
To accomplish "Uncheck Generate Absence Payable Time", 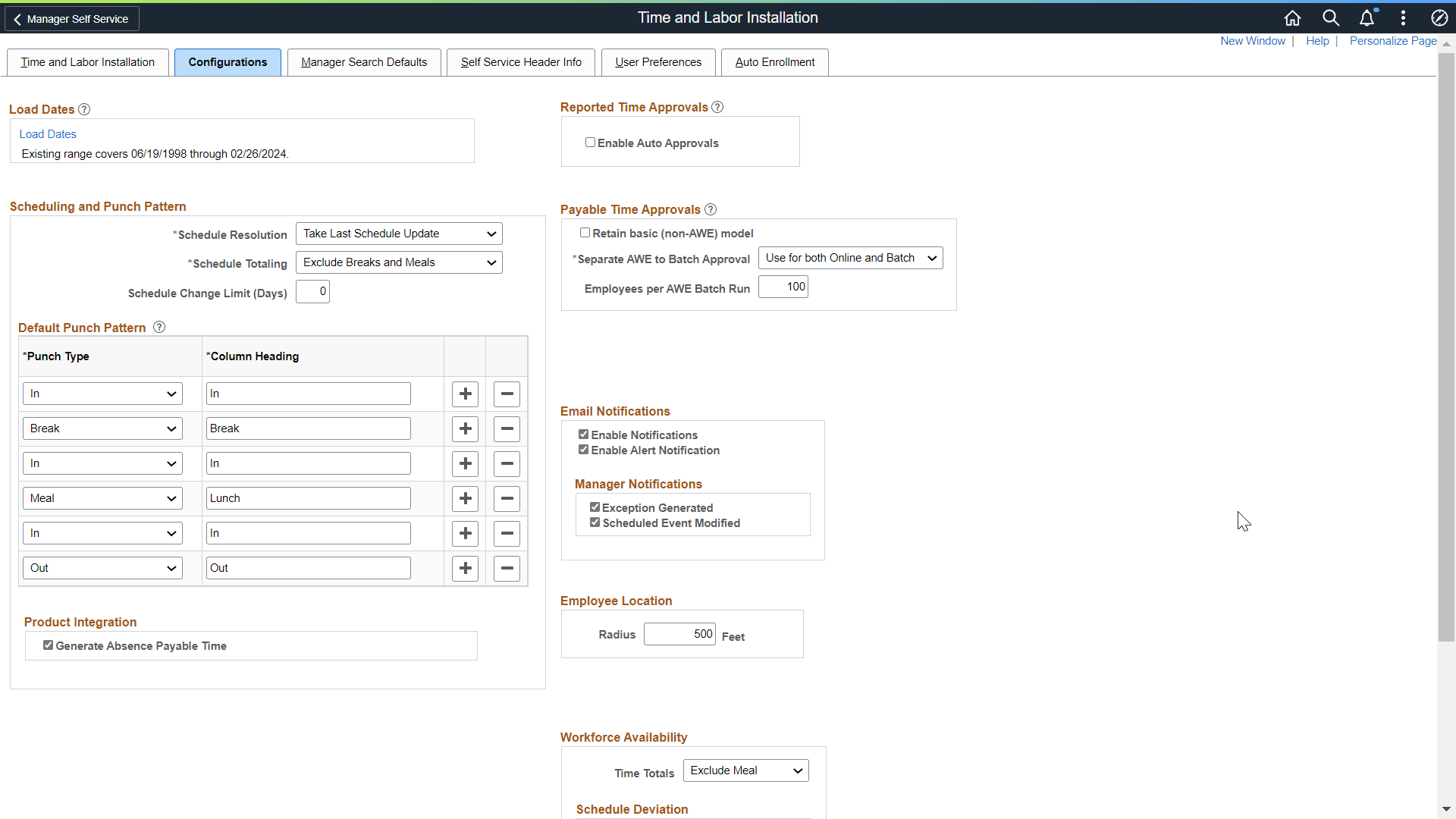I will [48, 645].
